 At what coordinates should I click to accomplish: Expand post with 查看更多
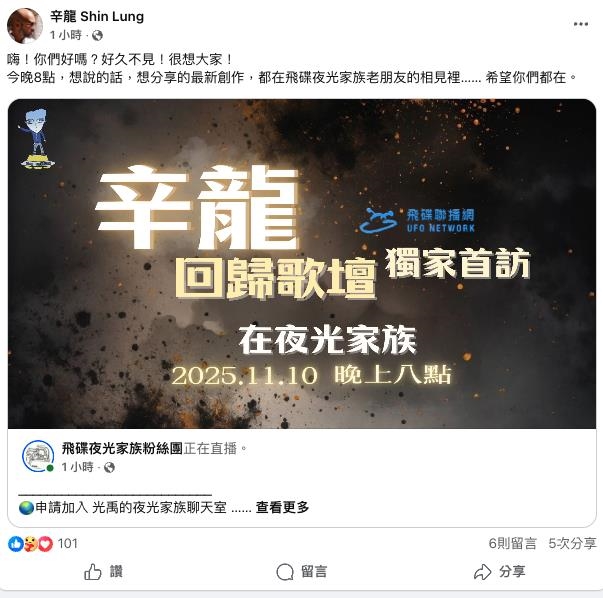click(282, 507)
